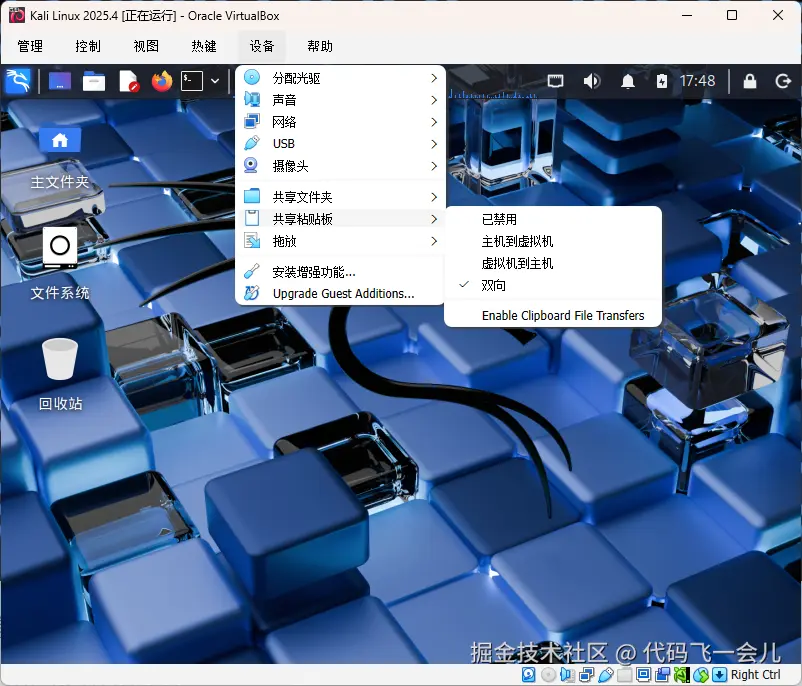The image size is (802, 686).
Task: Open the 控制 menu
Action: [88, 46]
